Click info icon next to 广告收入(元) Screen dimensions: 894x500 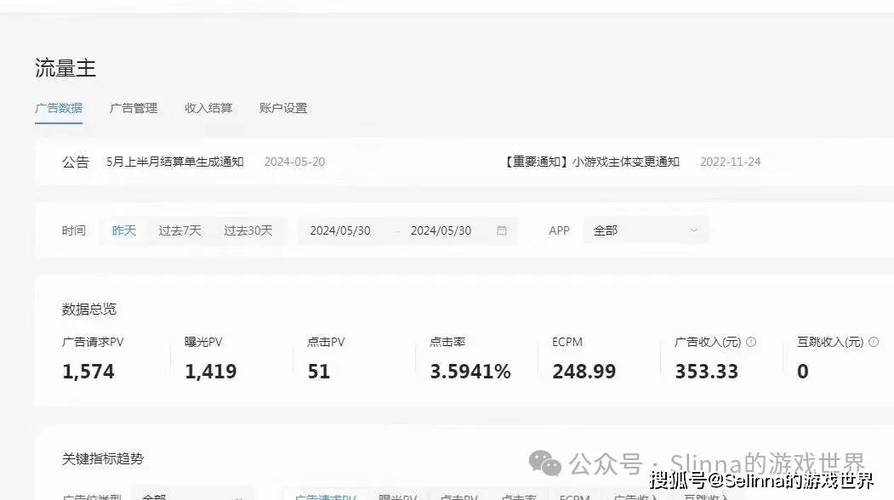[x=751, y=342]
